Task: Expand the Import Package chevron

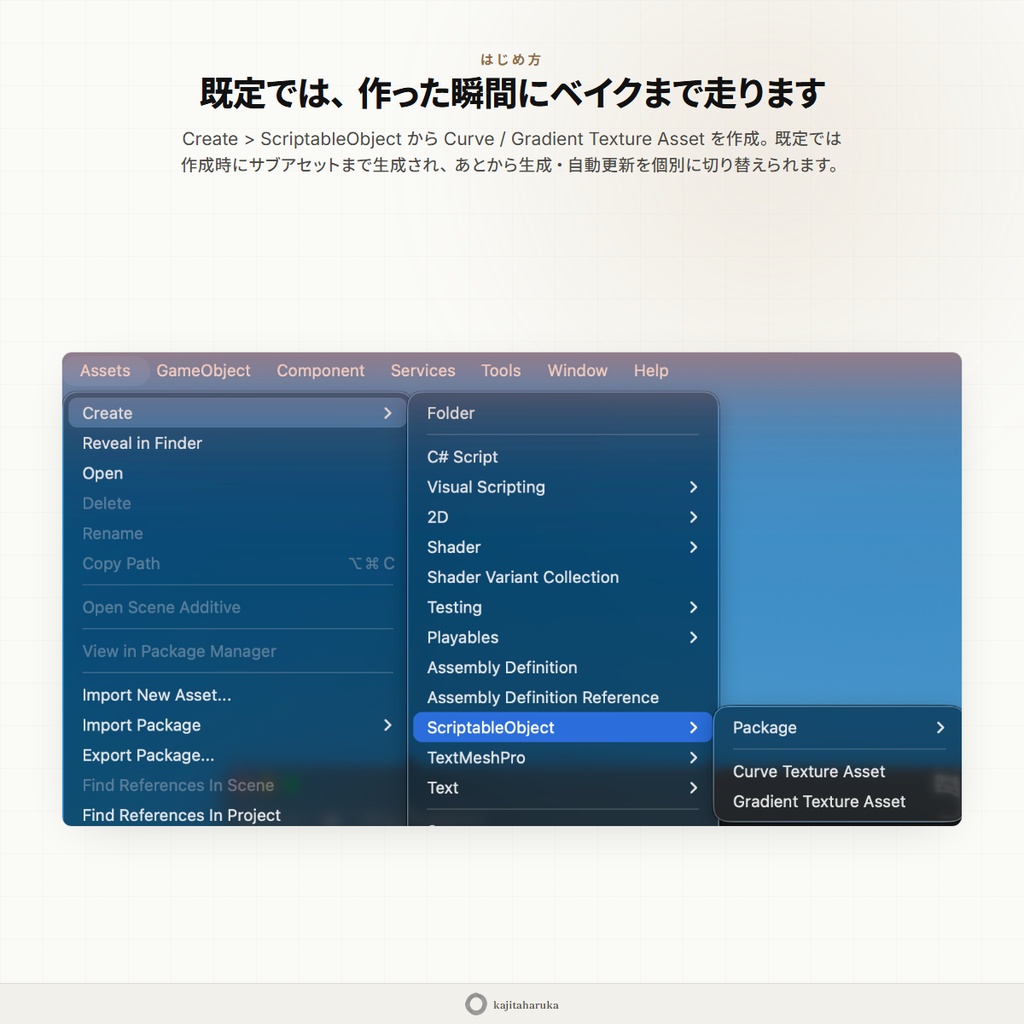Action: [x=388, y=726]
